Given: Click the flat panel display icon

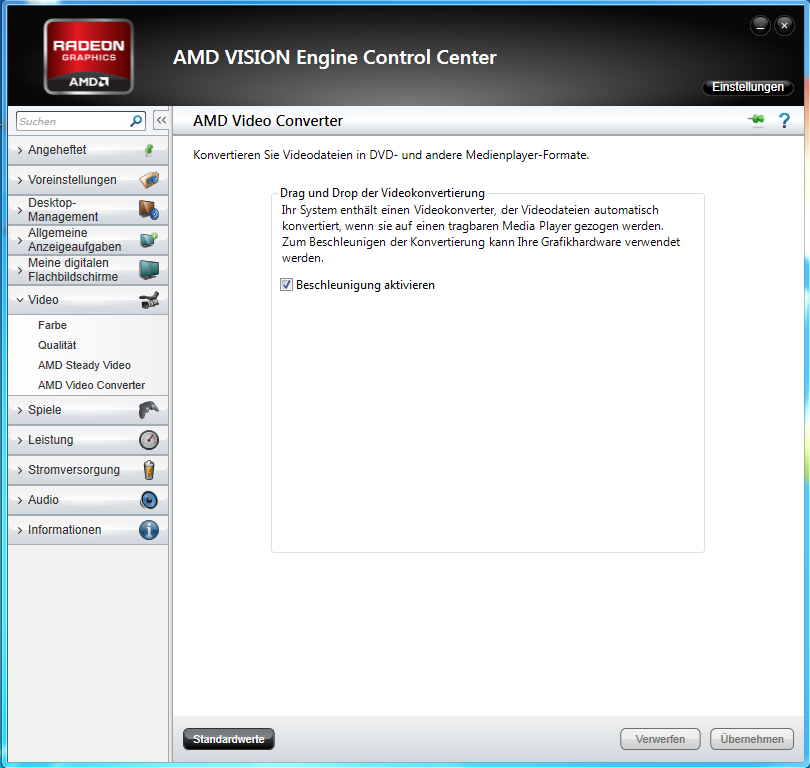Looking at the screenshot, I should 149,270.
